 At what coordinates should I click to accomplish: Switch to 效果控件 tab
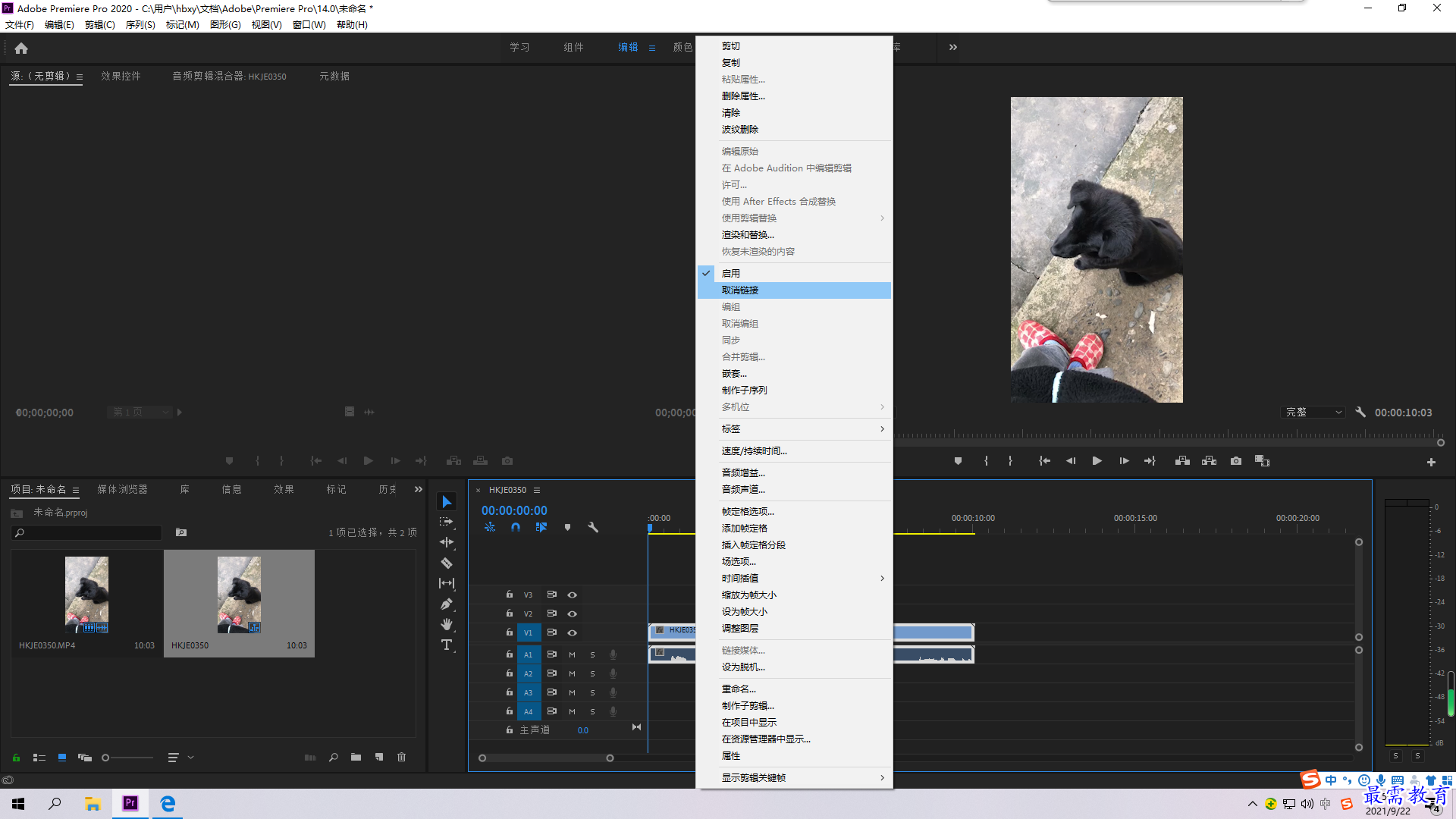pos(121,76)
